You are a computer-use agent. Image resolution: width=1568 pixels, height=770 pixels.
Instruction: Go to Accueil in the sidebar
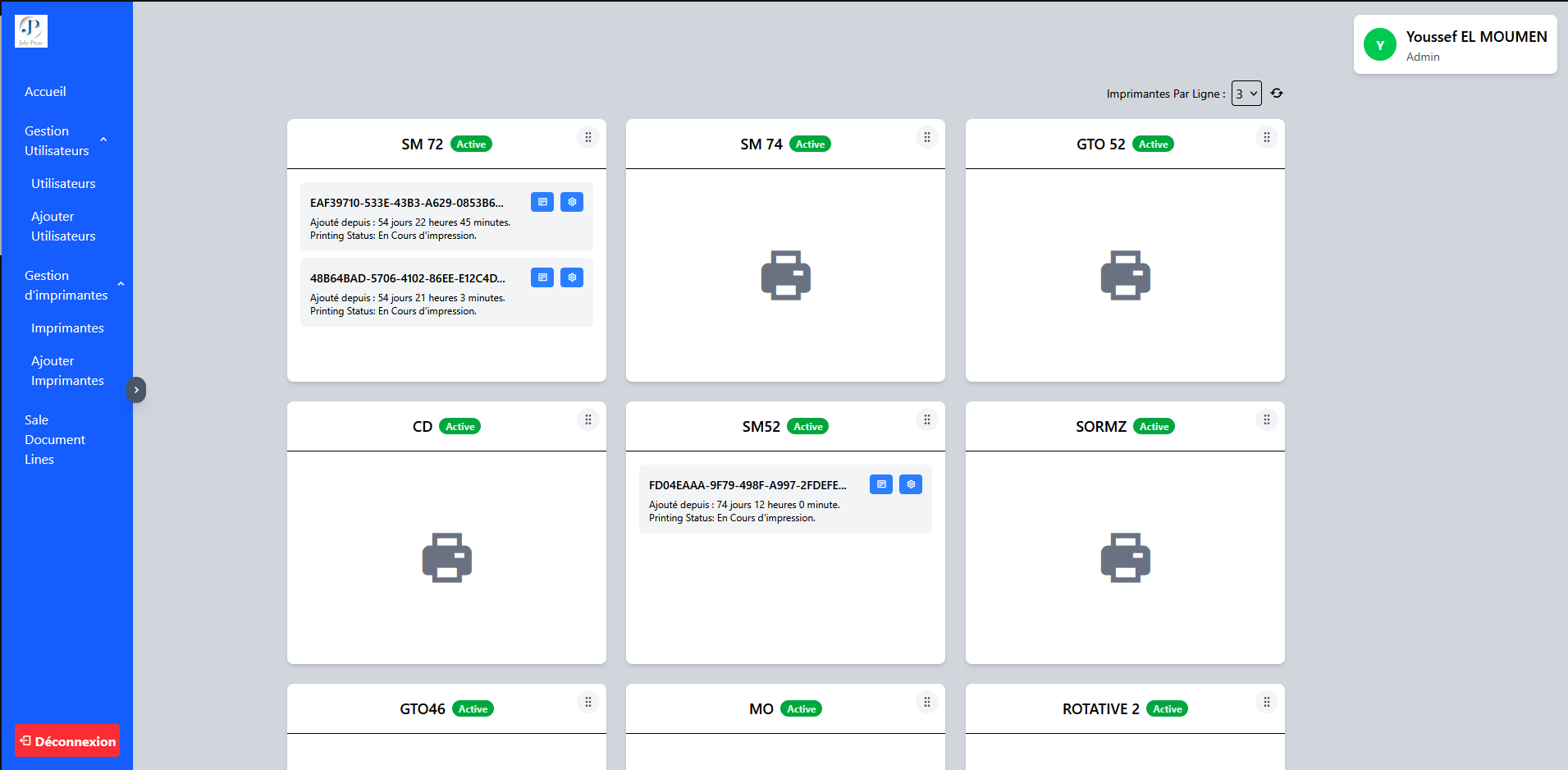click(45, 92)
